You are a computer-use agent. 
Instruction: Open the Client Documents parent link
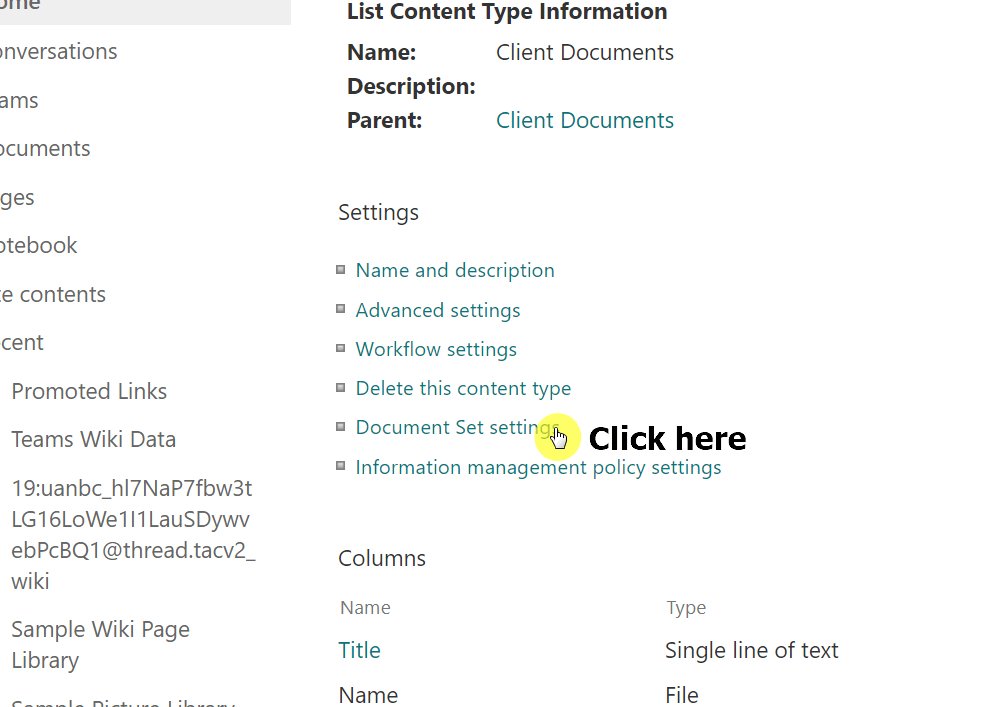click(584, 120)
